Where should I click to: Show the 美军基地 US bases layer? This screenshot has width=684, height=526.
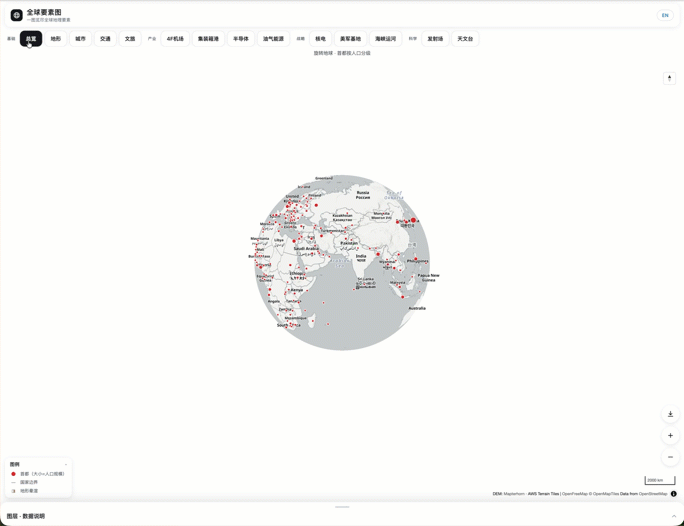pyautogui.click(x=350, y=39)
